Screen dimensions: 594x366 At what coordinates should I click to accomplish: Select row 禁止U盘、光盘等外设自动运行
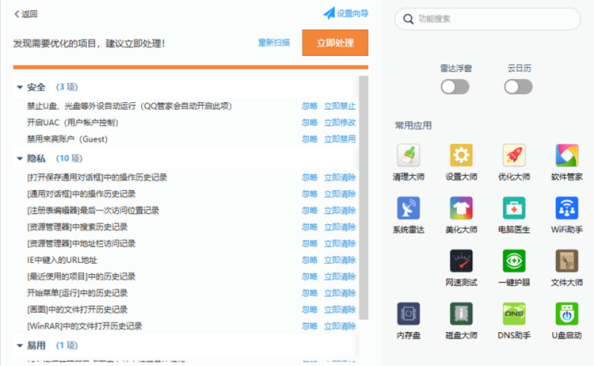point(186,106)
